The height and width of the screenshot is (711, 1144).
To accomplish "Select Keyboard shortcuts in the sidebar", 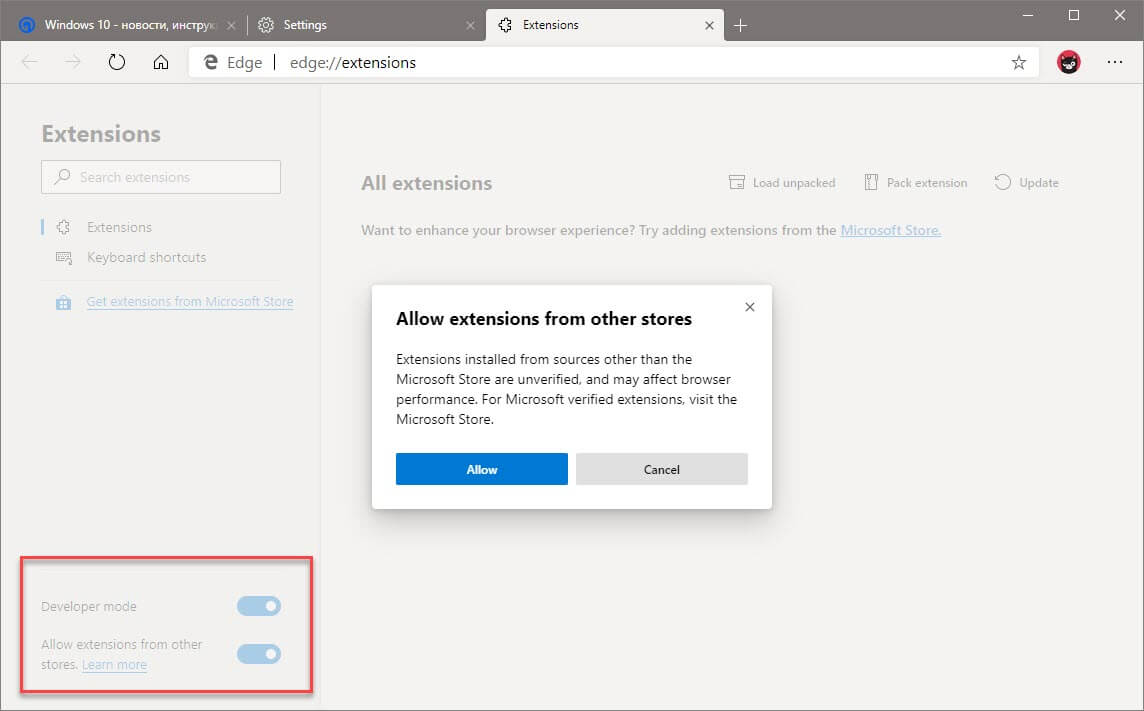I will 146,257.
